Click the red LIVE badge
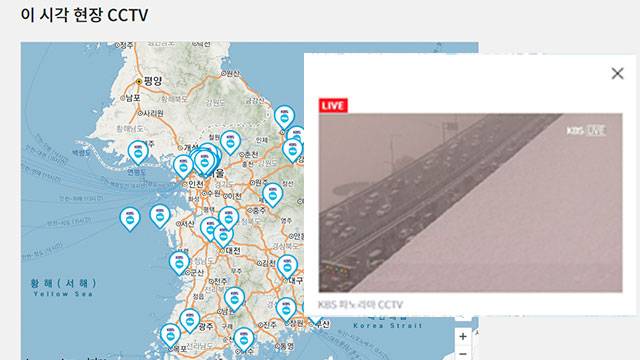Screen dimensions: 640x360 pyautogui.click(x=333, y=105)
